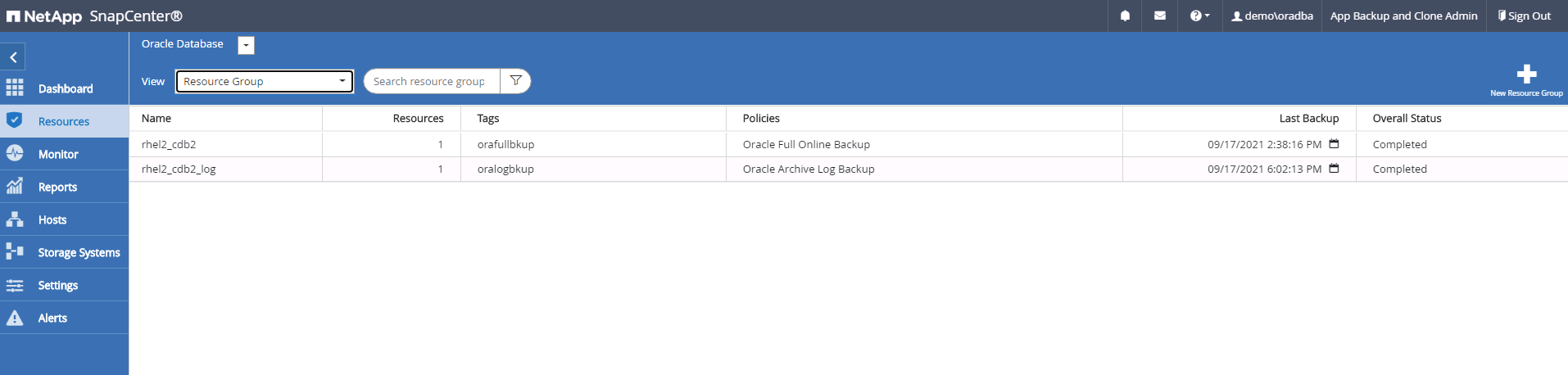
Task: Open calendar icon for rhel2_cdb2_log backup
Action: click(1334, 169)
